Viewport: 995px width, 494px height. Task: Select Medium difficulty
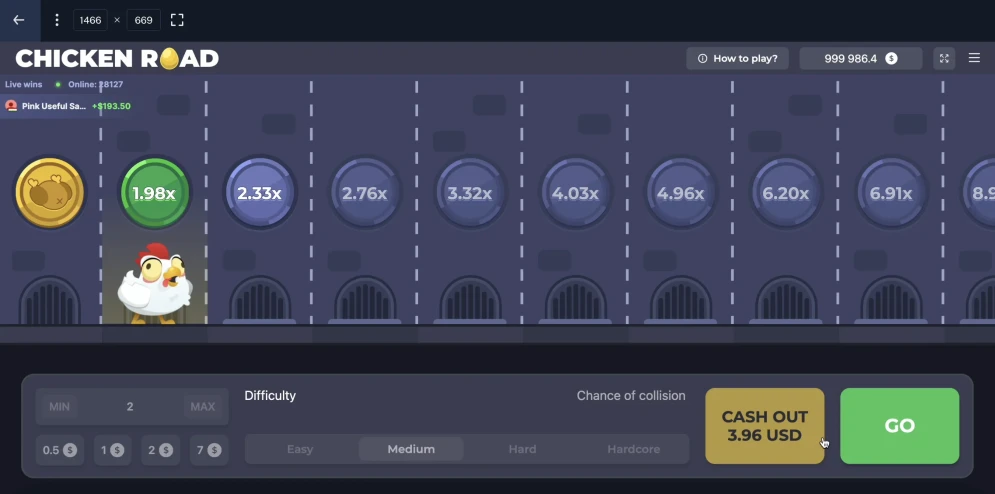point(411,449)
